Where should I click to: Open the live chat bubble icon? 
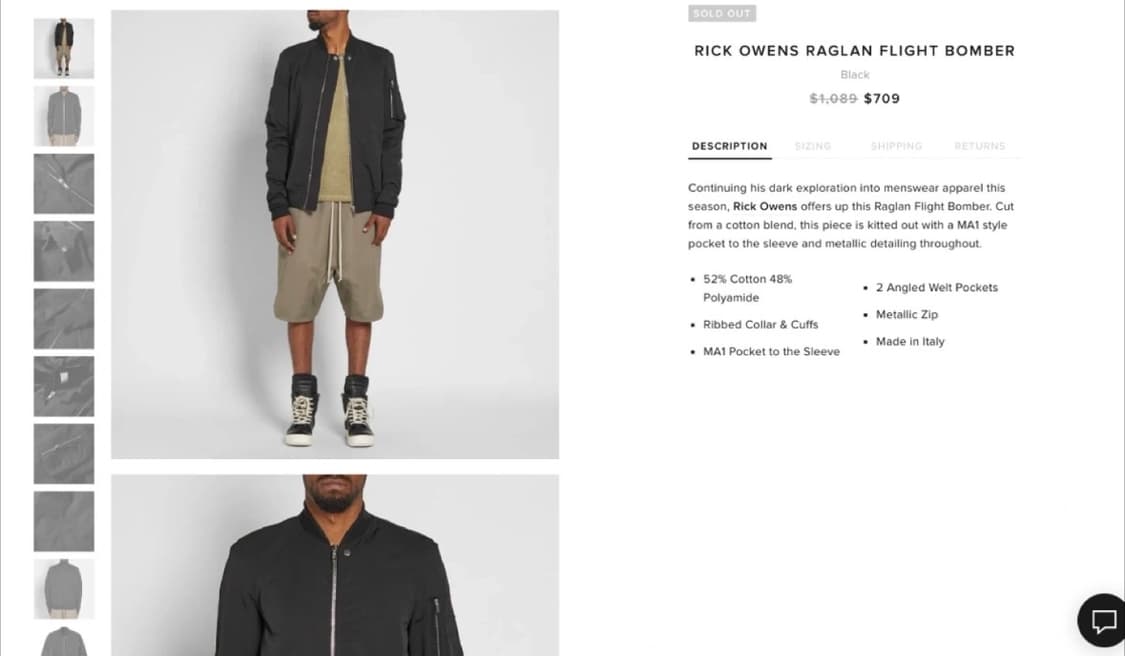coord(1103,620)
